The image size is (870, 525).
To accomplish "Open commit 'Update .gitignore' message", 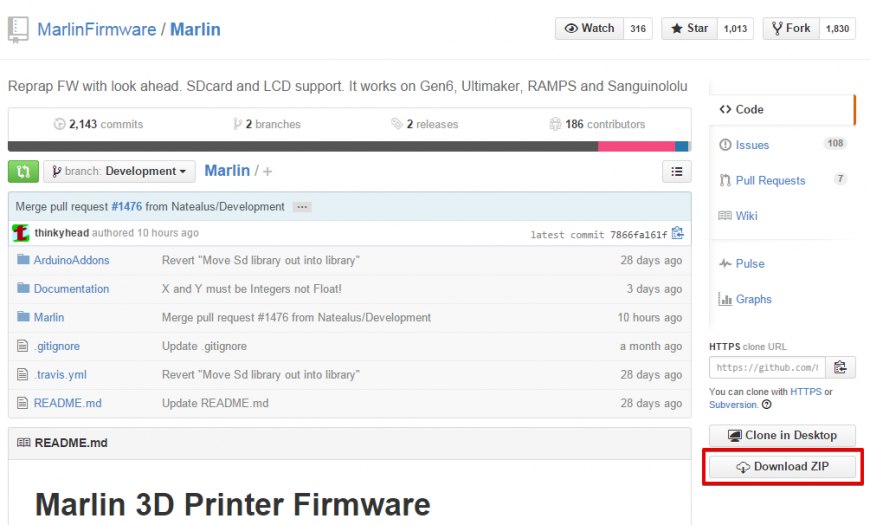I will click(x=204, y=346).
